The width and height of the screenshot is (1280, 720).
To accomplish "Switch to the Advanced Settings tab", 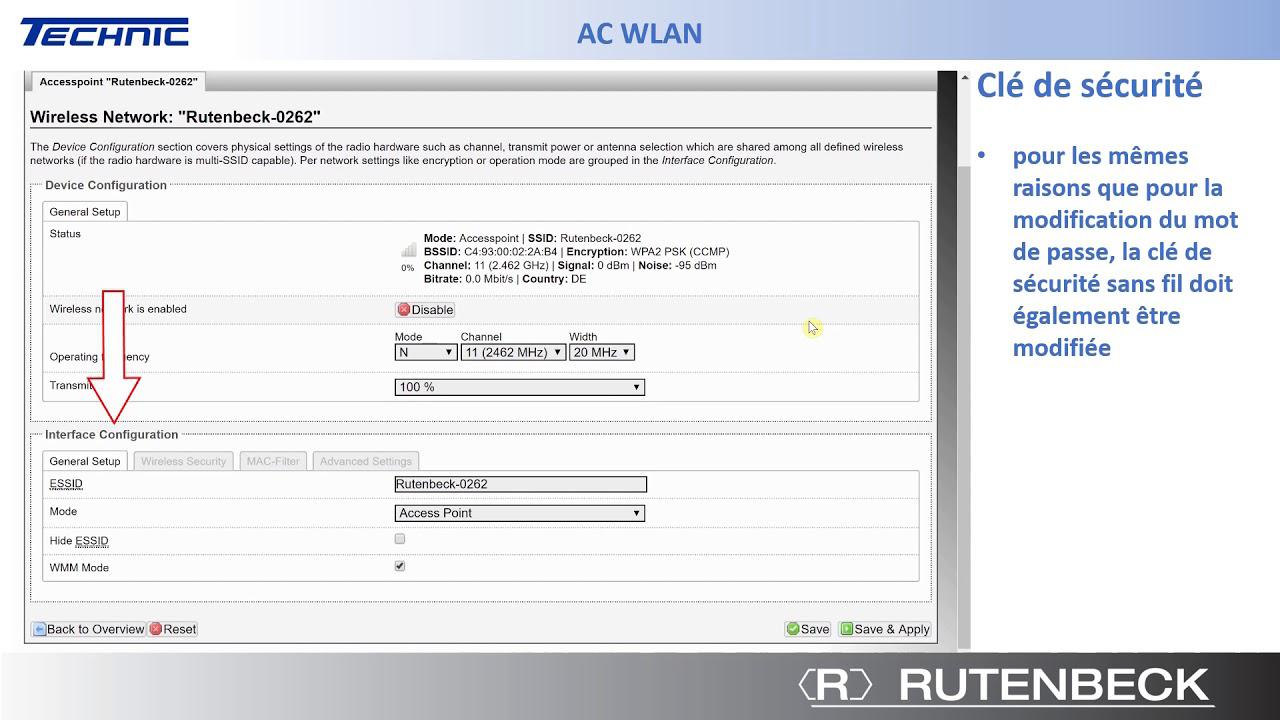I will (366, 461).
